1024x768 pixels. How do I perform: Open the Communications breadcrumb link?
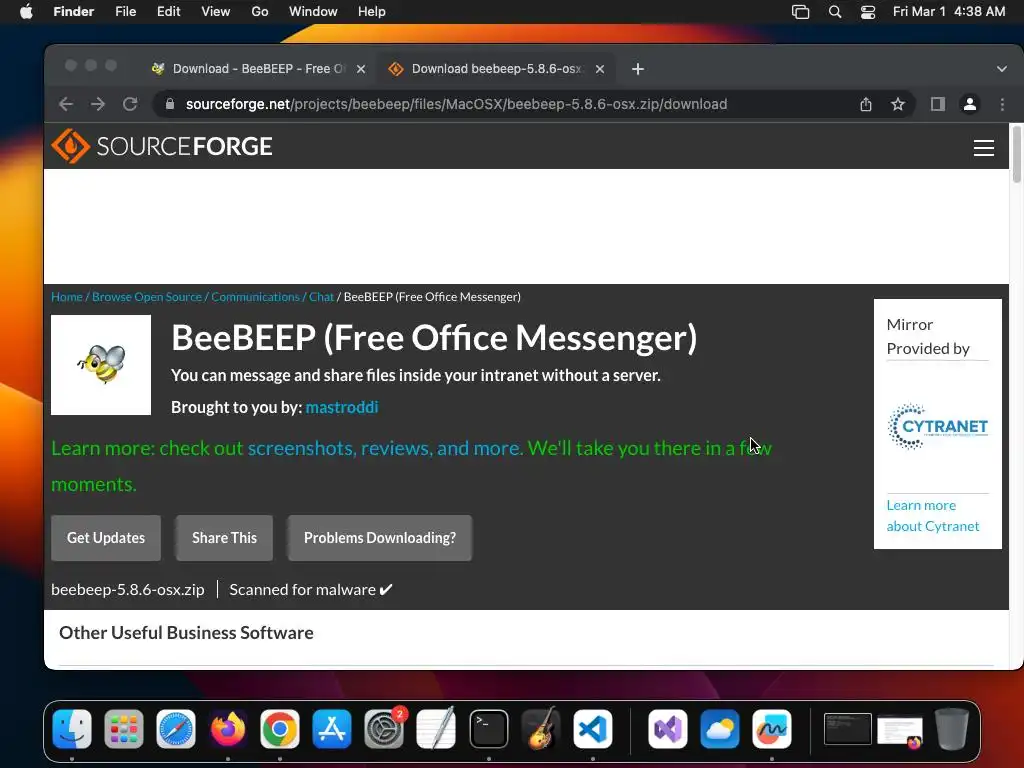pyautogui.click(x=255, y=296)
